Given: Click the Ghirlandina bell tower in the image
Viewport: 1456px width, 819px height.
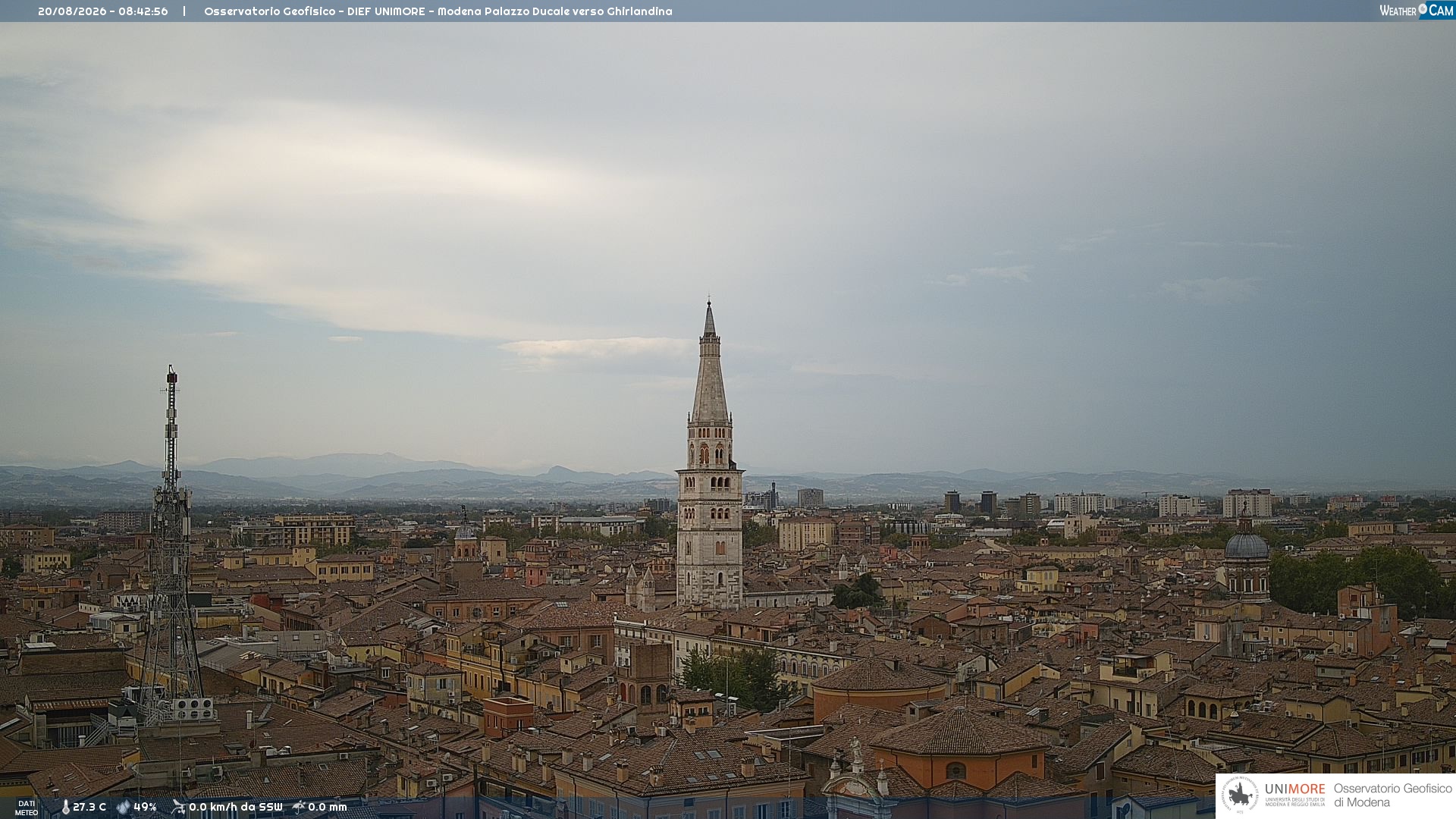Looking at the screenshot, I should pyautogui.click(x=710, y=455).
